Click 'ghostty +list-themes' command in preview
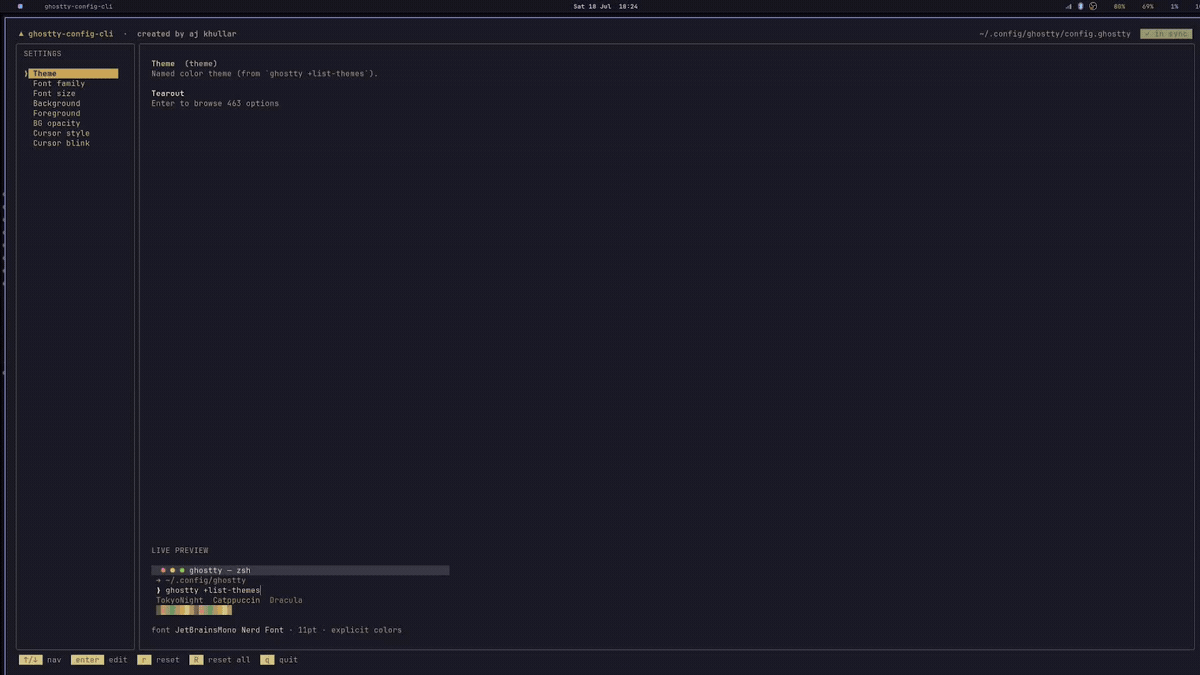This screenshot has height=675, width=1200. pyautogui.click(x=213, y=590)
